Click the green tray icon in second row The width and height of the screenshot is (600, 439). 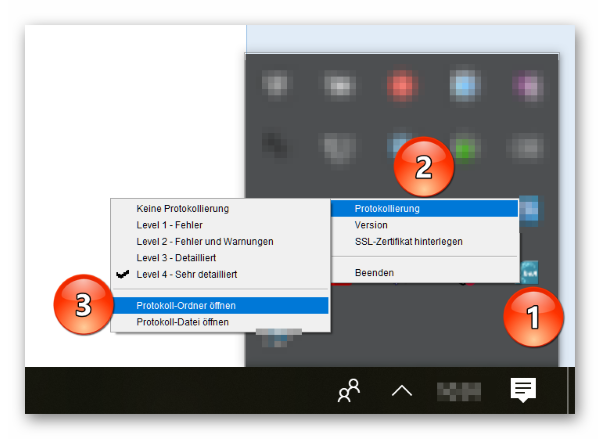click(461, 150)
